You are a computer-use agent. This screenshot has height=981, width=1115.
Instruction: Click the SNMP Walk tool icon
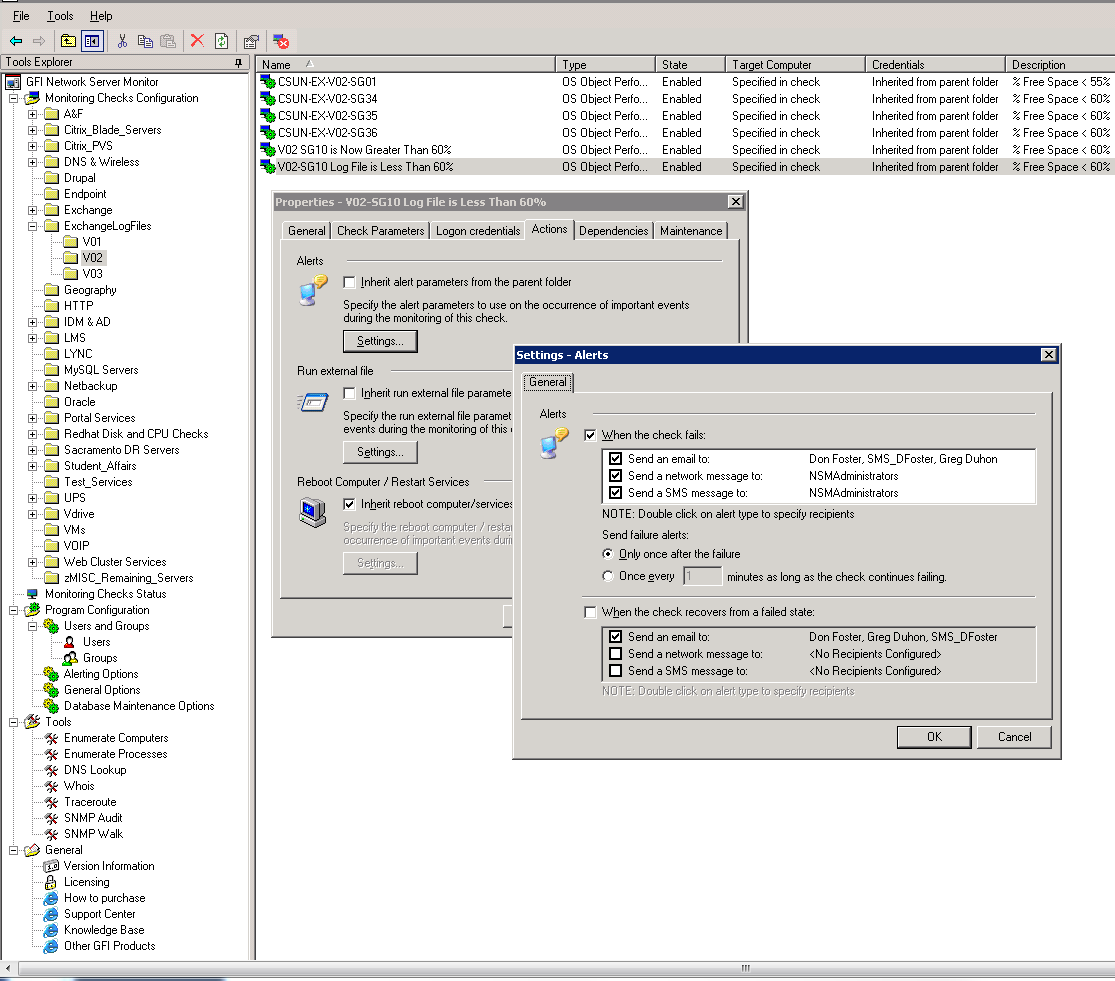coord(51,834)
